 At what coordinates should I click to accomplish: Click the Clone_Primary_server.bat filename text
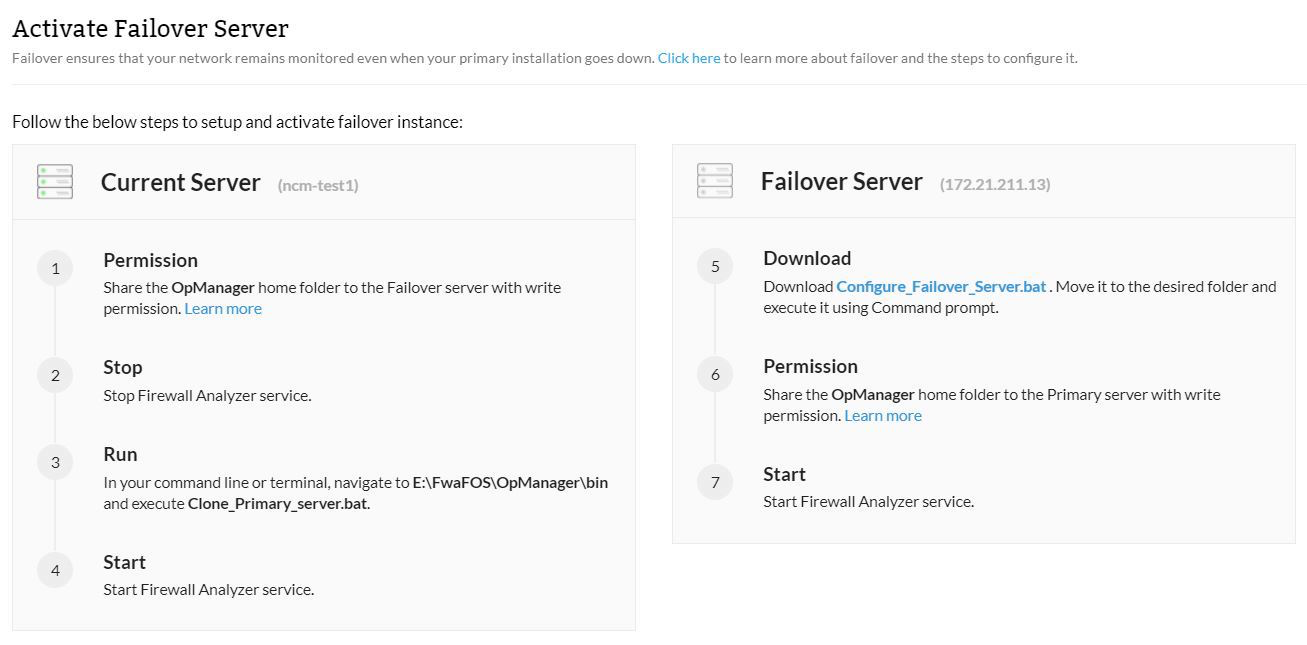278,504
